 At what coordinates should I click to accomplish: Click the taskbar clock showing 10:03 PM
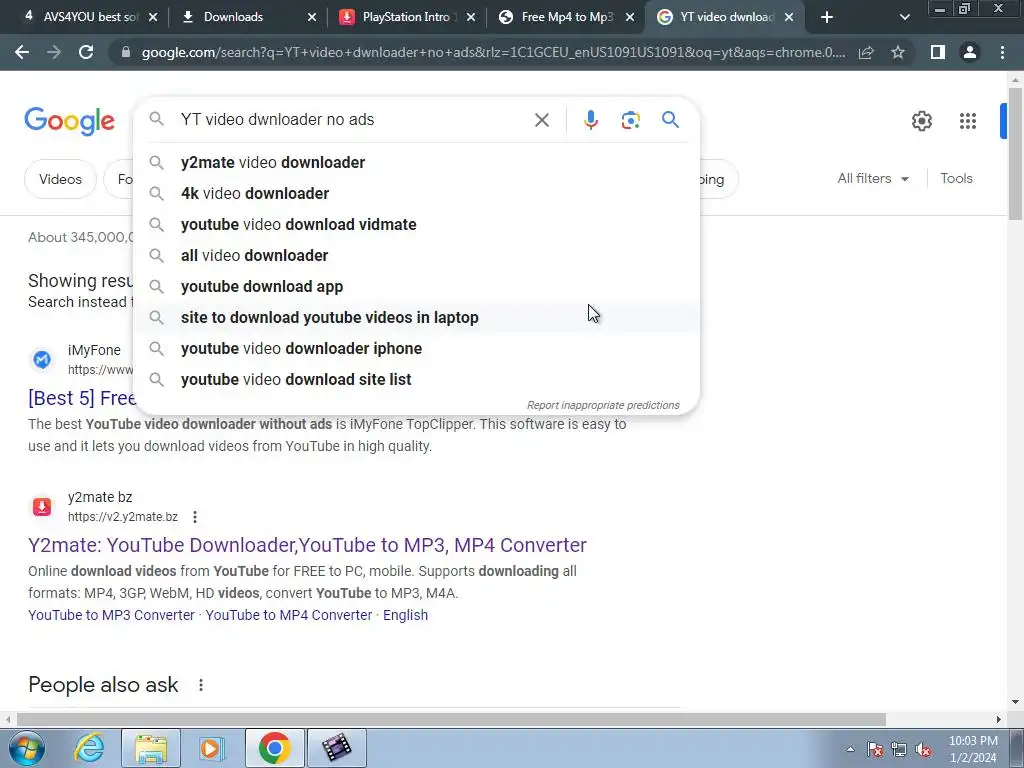coord(973,749)
